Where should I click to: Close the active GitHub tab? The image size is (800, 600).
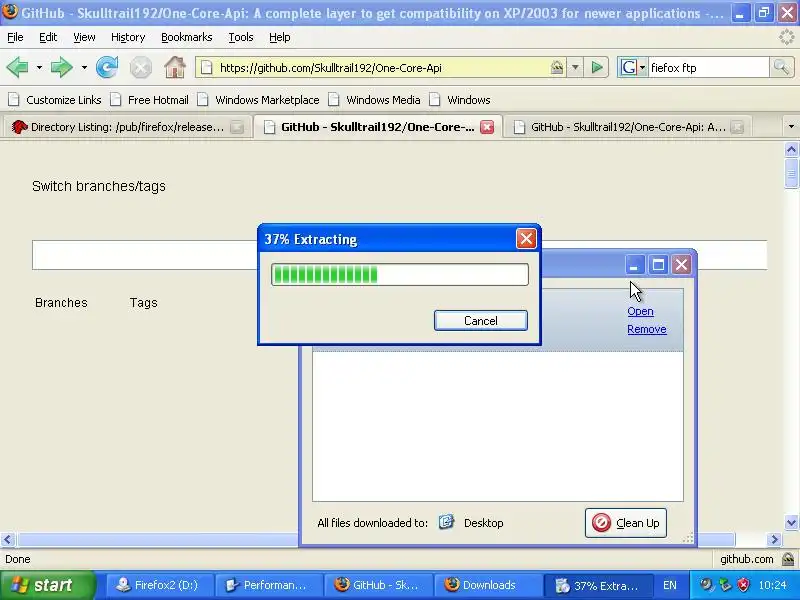point(487,127)
